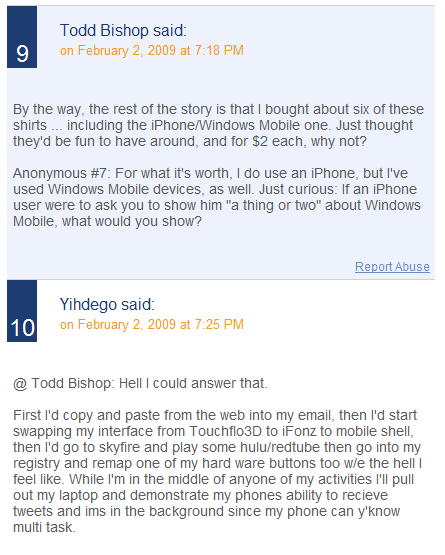
Task: Click the '@ Todd Bishop' reply line
Action: (x=140, y=383)
